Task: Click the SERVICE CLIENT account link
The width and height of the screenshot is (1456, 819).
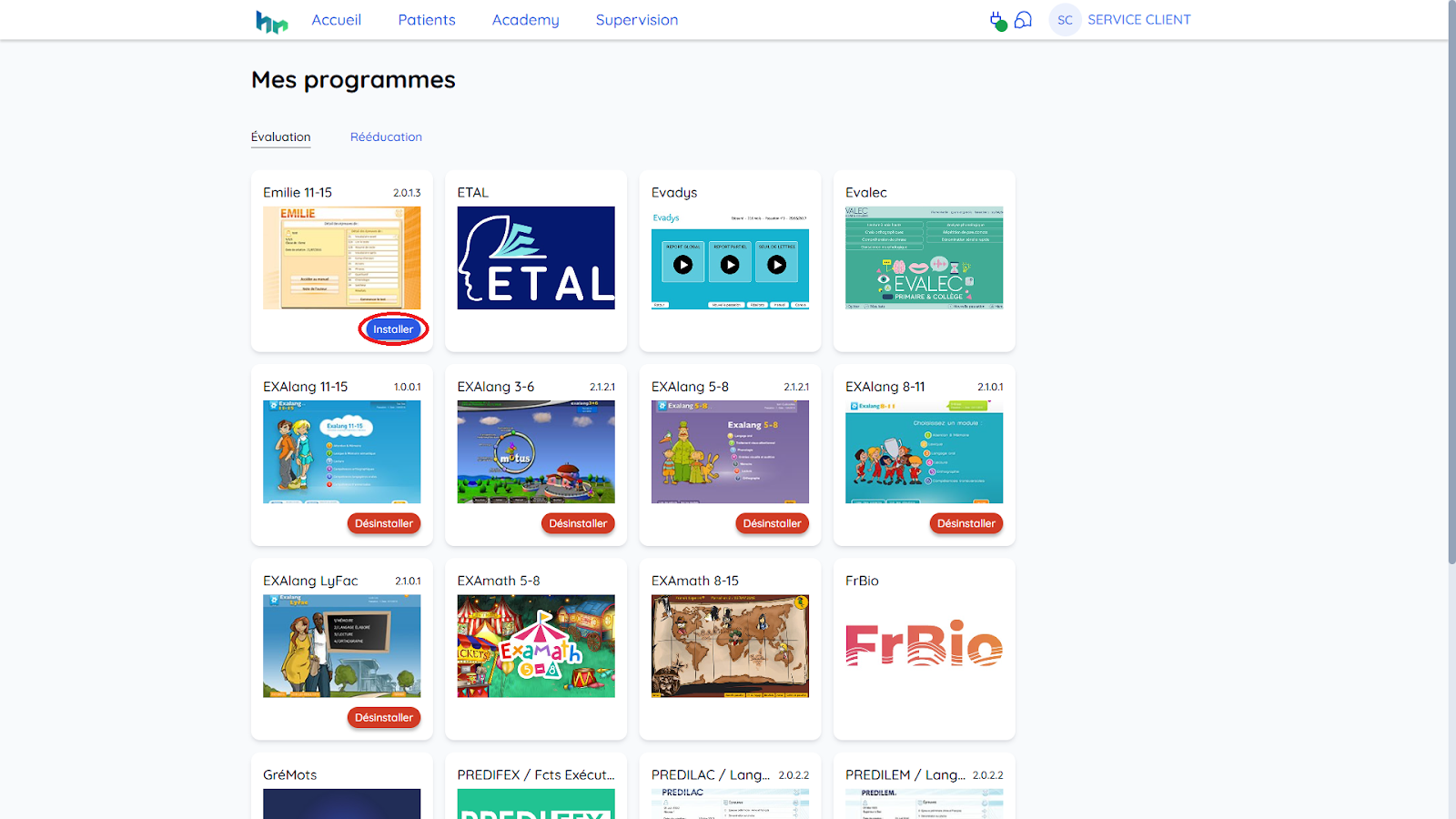Action: tap(1139, 20)
